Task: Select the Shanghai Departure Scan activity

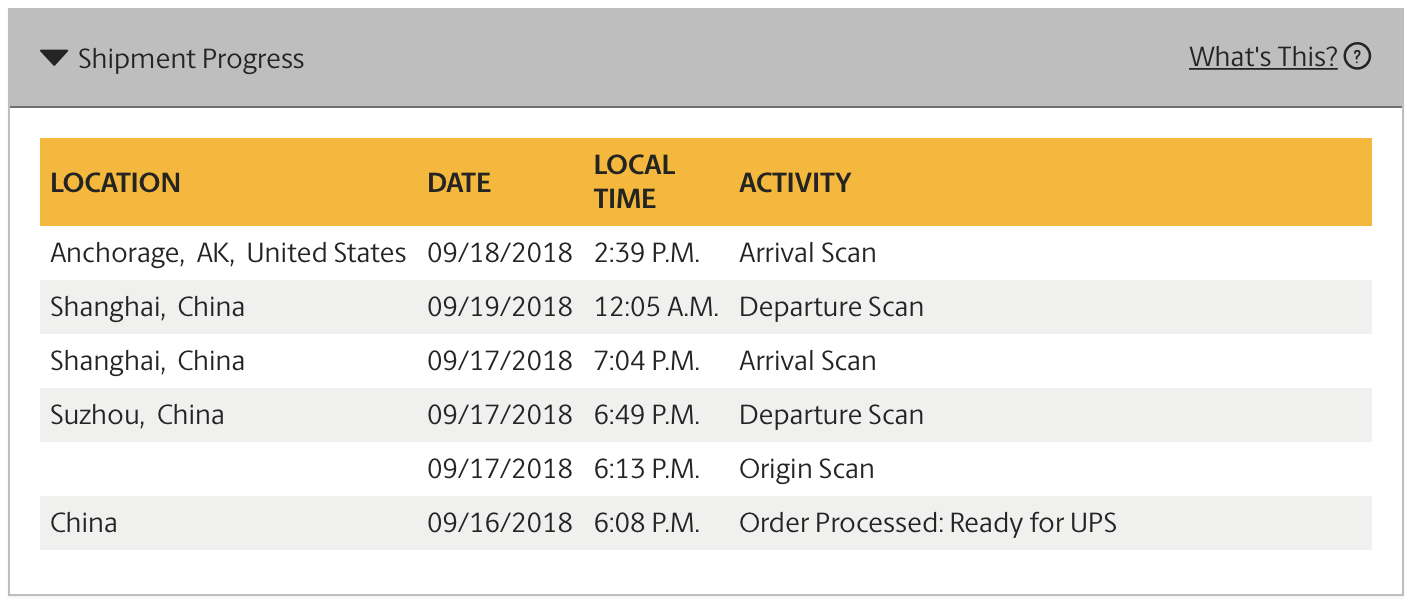Action: click(x=831, y=307)
